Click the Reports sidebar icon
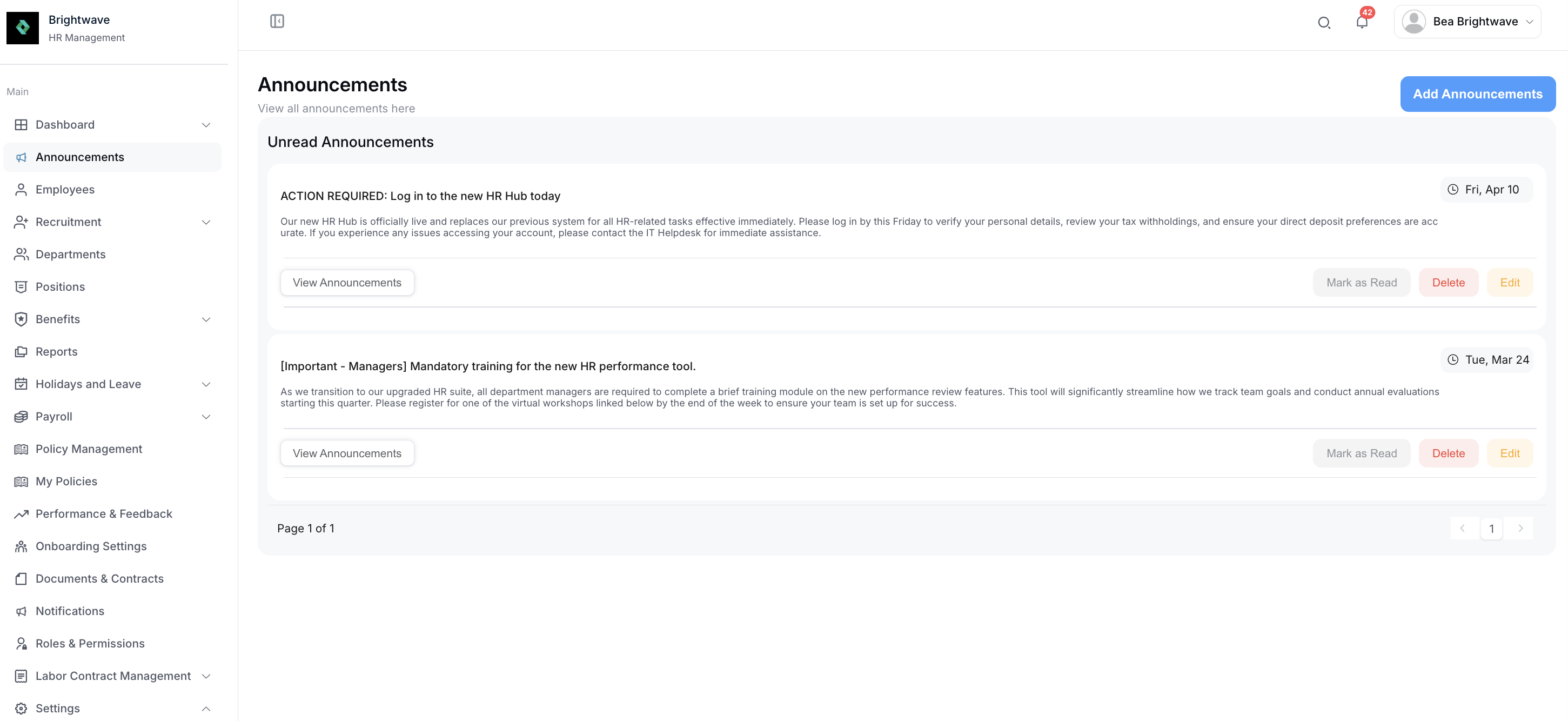The image size is (1568, 721). click(x=21, y=351)
